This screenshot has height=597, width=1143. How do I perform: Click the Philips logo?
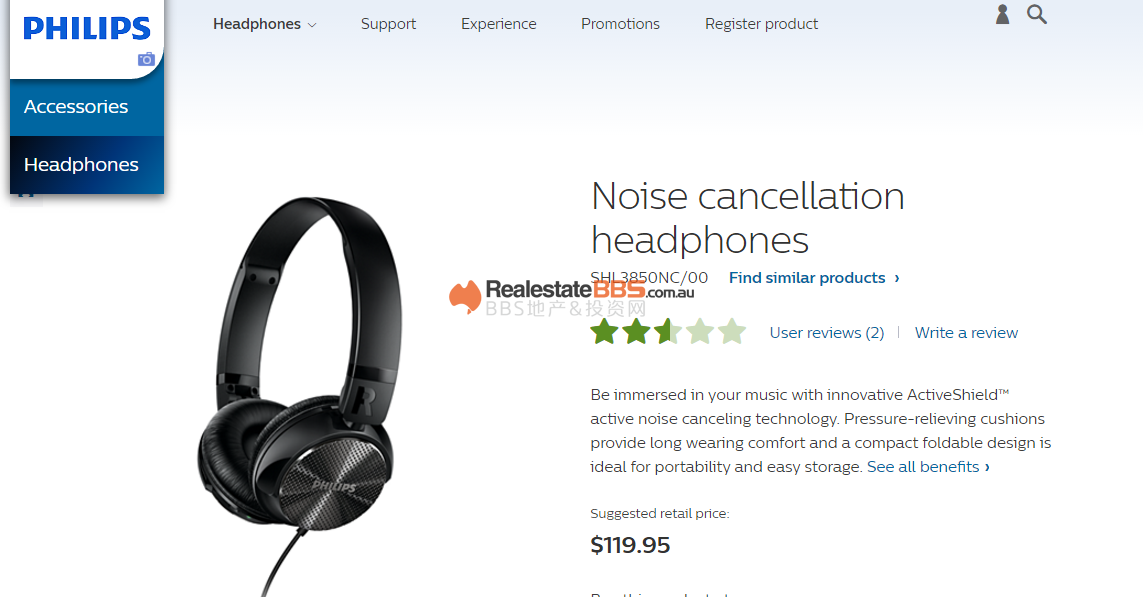[87, 28]
